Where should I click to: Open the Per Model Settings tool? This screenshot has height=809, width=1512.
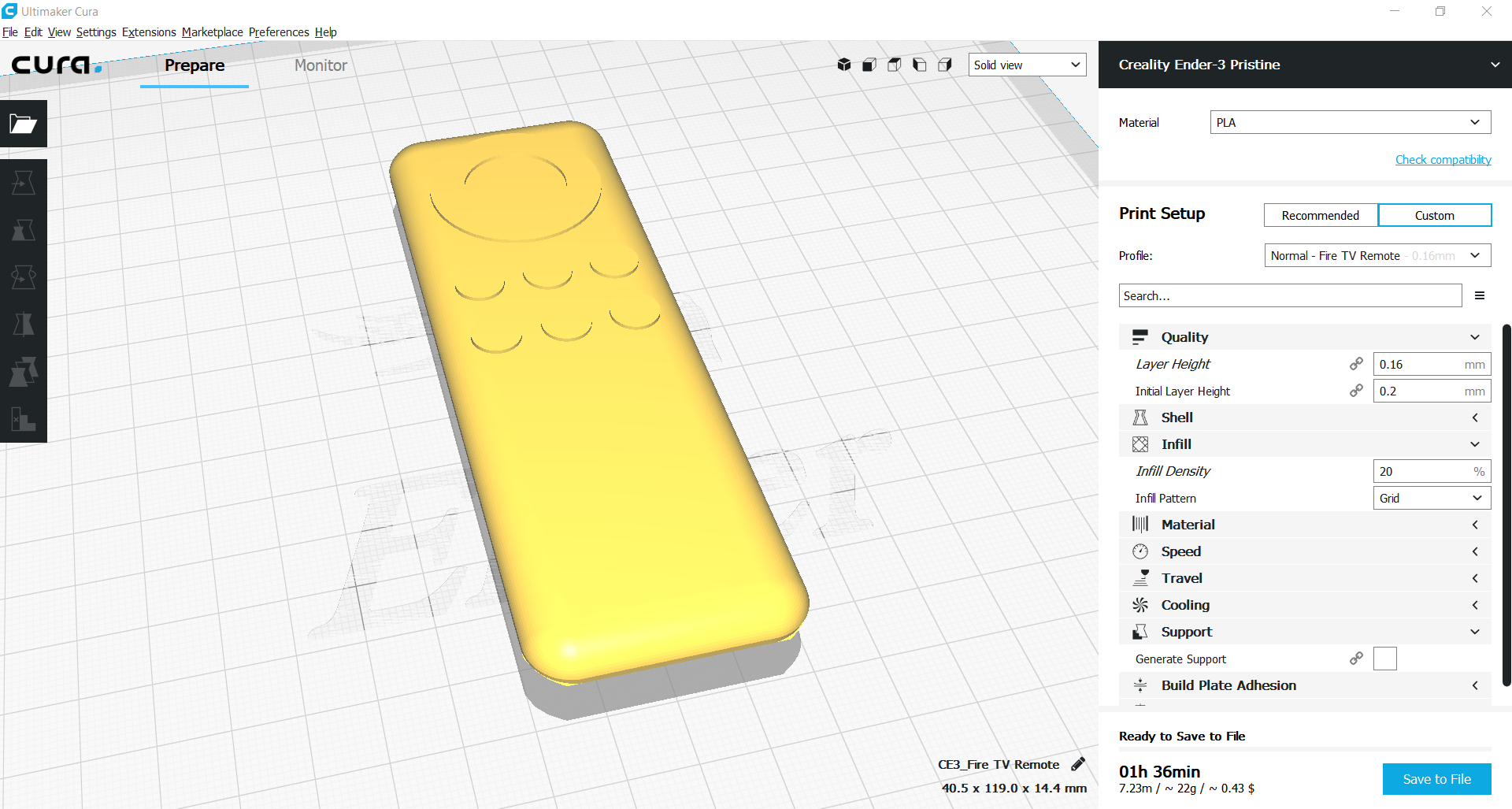[x=24, y=372]
